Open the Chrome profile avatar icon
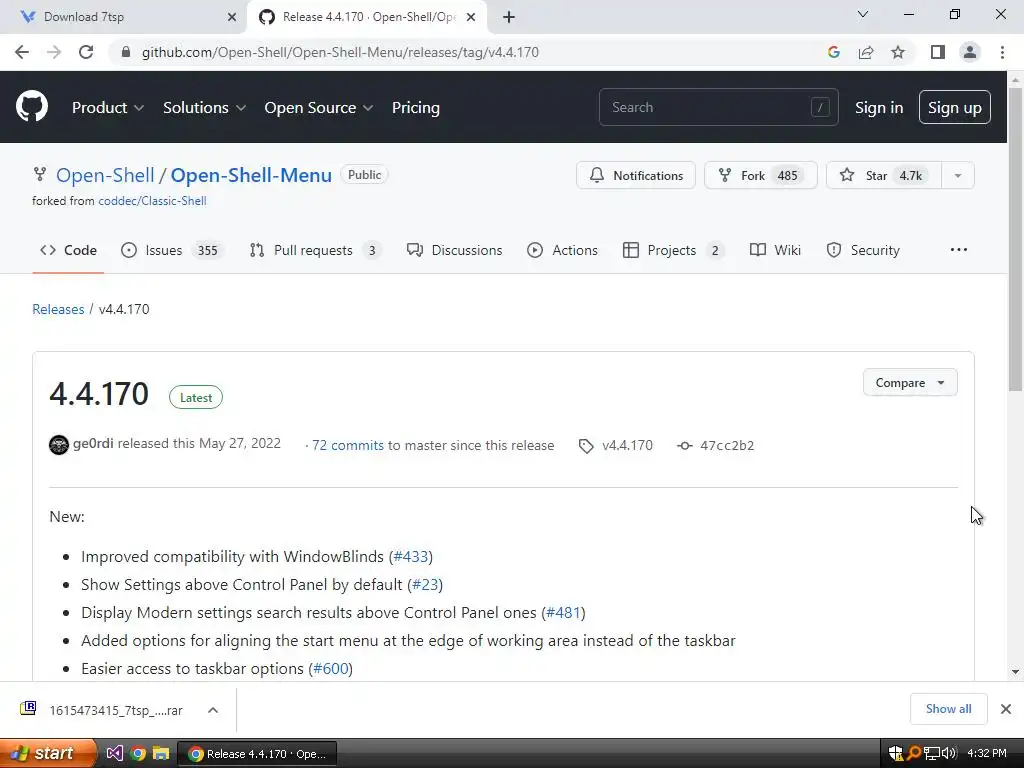The image size is (1024, 768). click(x=970, y=52)
